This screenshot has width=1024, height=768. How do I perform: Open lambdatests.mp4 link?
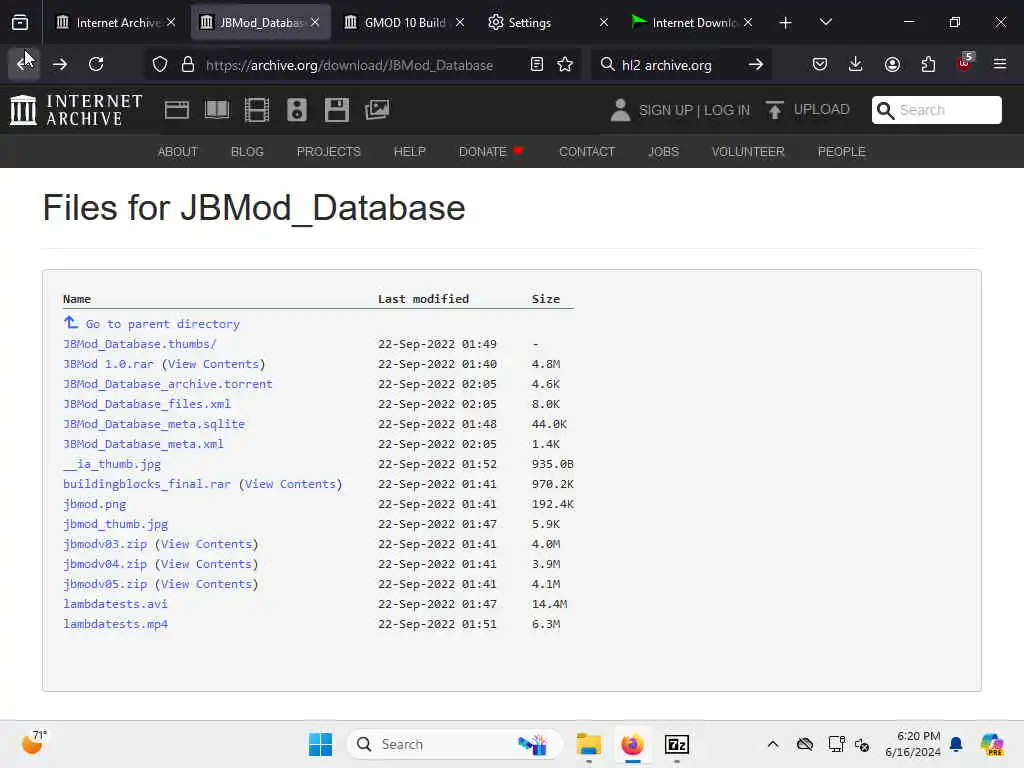[x=116, y=624]
